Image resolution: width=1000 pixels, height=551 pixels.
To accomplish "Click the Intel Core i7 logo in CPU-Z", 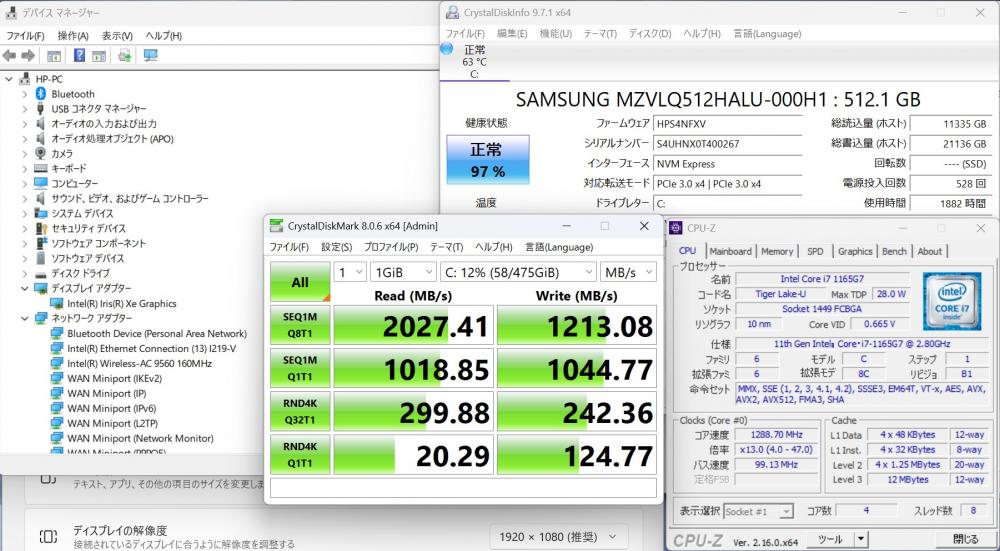I will pyautogui.click(x=952, y=302).
